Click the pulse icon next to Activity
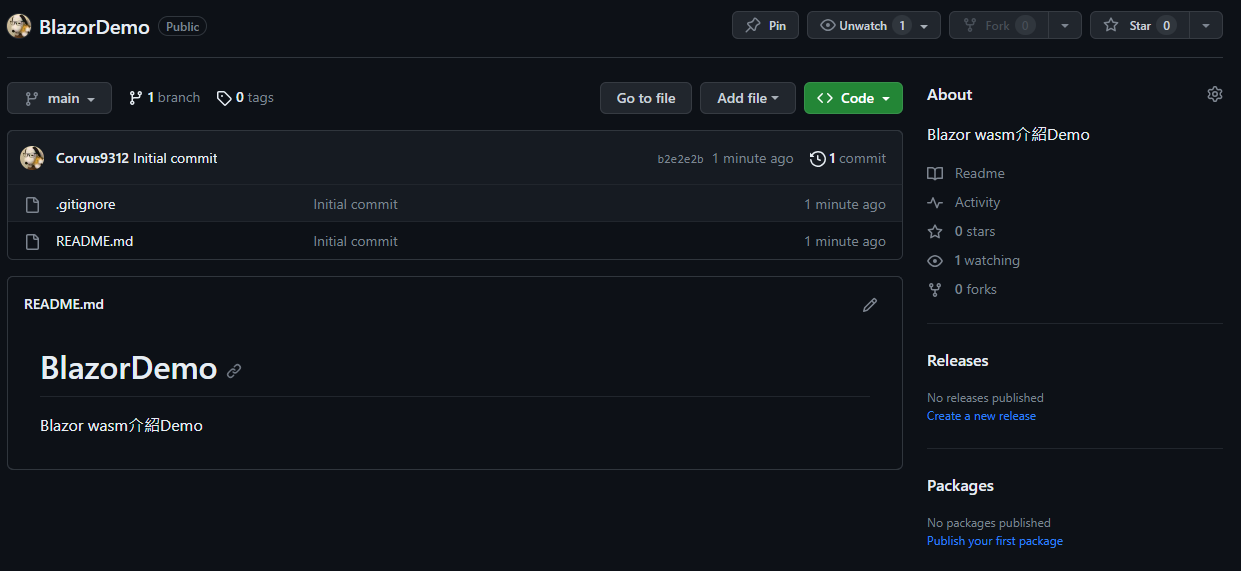This screenshot has height=571, width=1241. (935, 202)
